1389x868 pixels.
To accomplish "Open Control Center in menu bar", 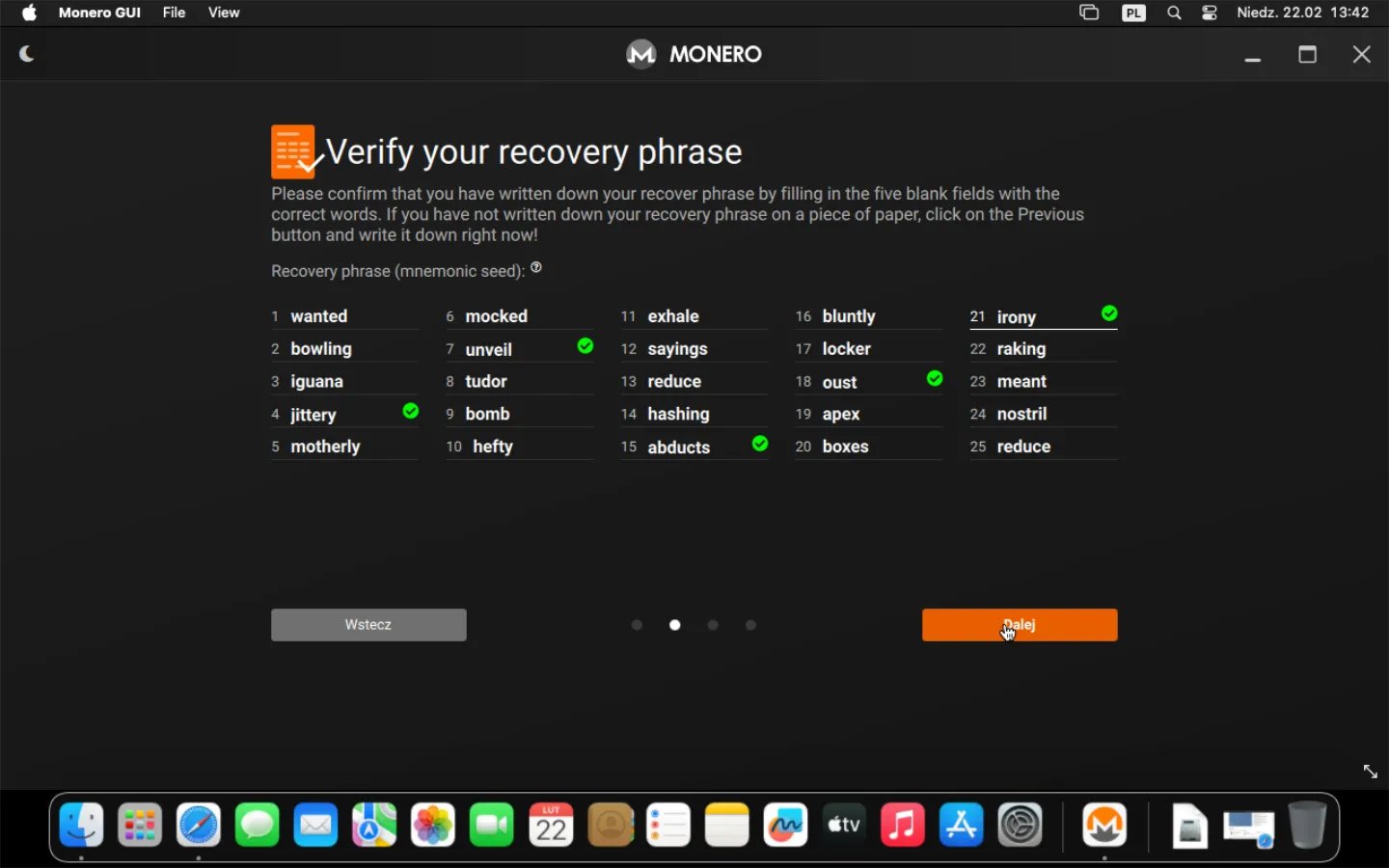I will [x=1210, y=13].
